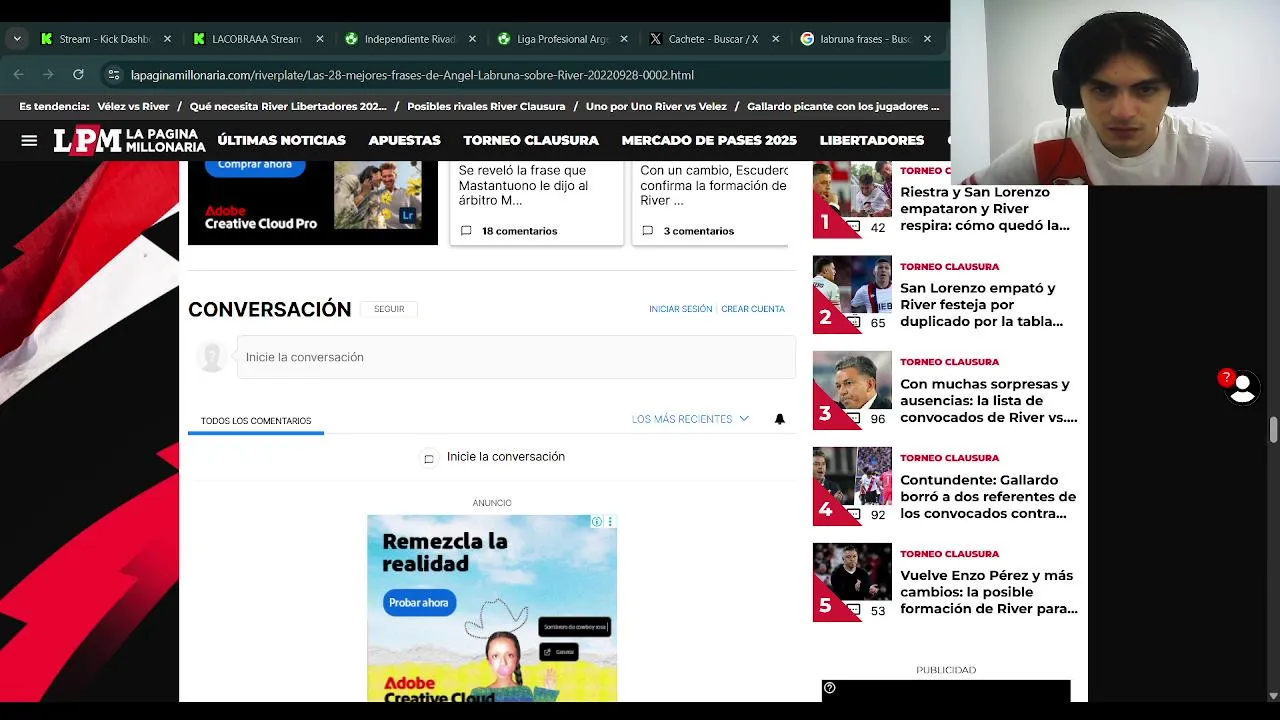Open Vuelve Enzo Pérez y más cambios article
The image size is (1280, 720).
tap(989, 592)
